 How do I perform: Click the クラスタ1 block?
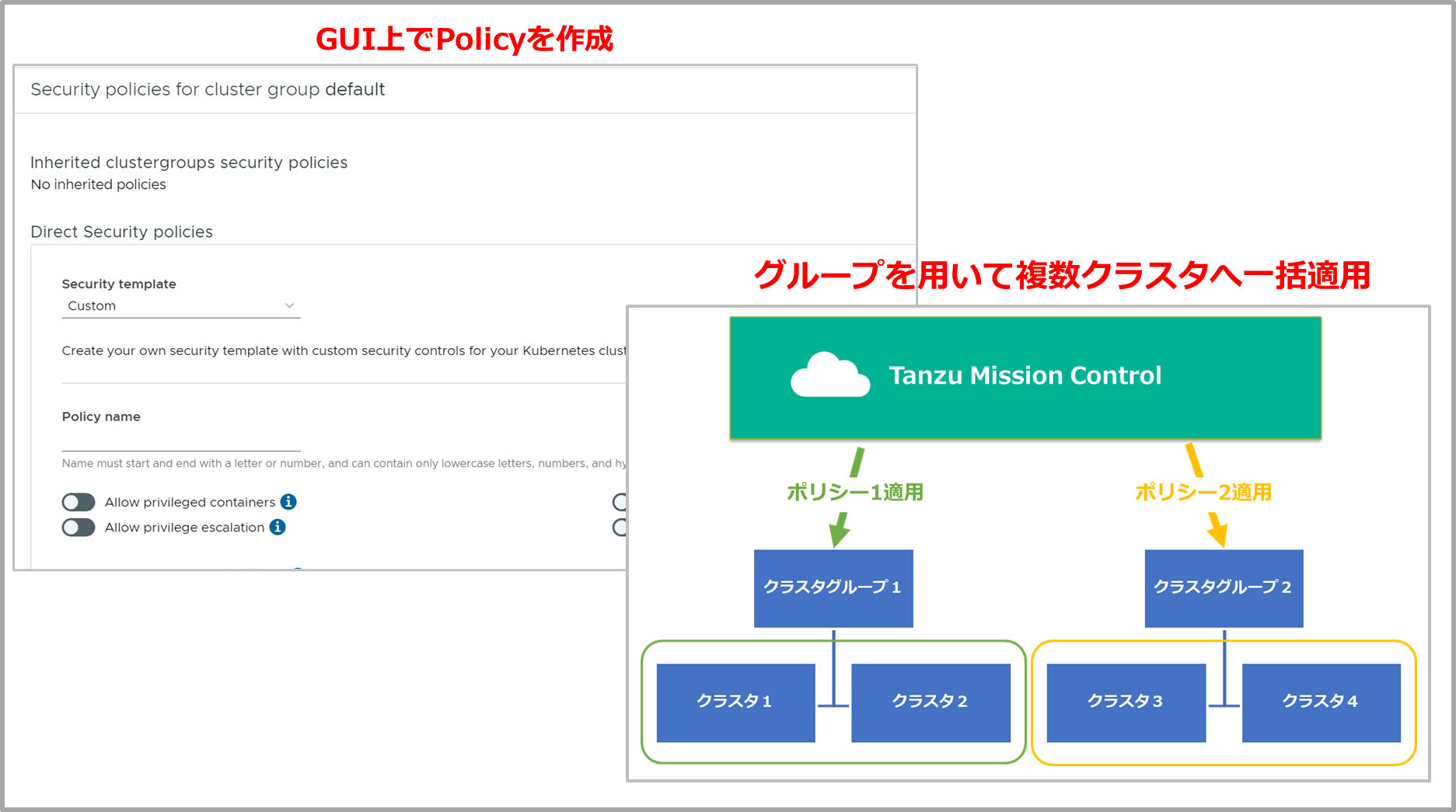[735, 702]
